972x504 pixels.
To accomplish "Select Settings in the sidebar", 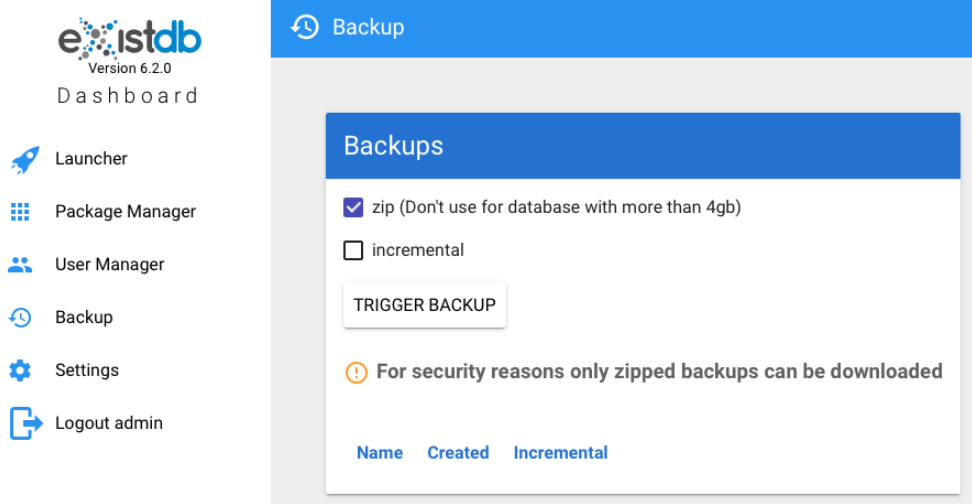I will pos(87,371).
